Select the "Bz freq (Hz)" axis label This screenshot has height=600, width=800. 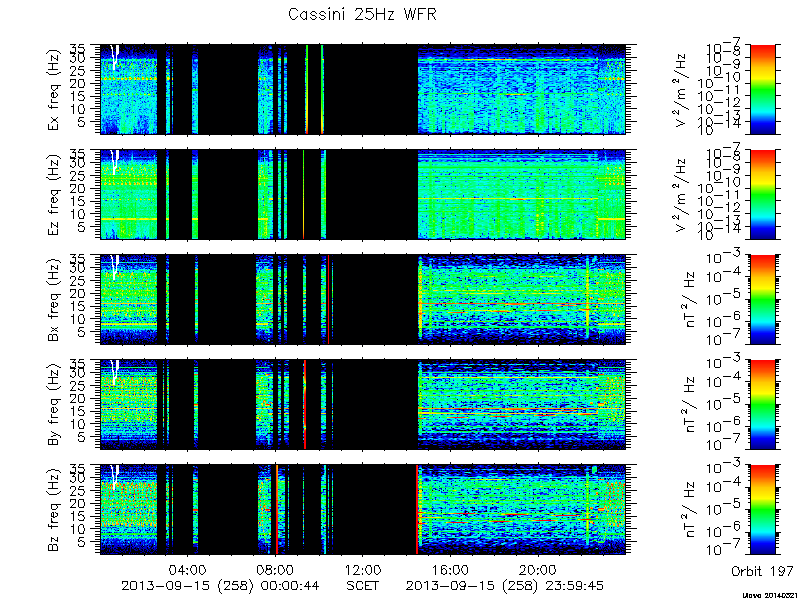(x=54, y=510)
